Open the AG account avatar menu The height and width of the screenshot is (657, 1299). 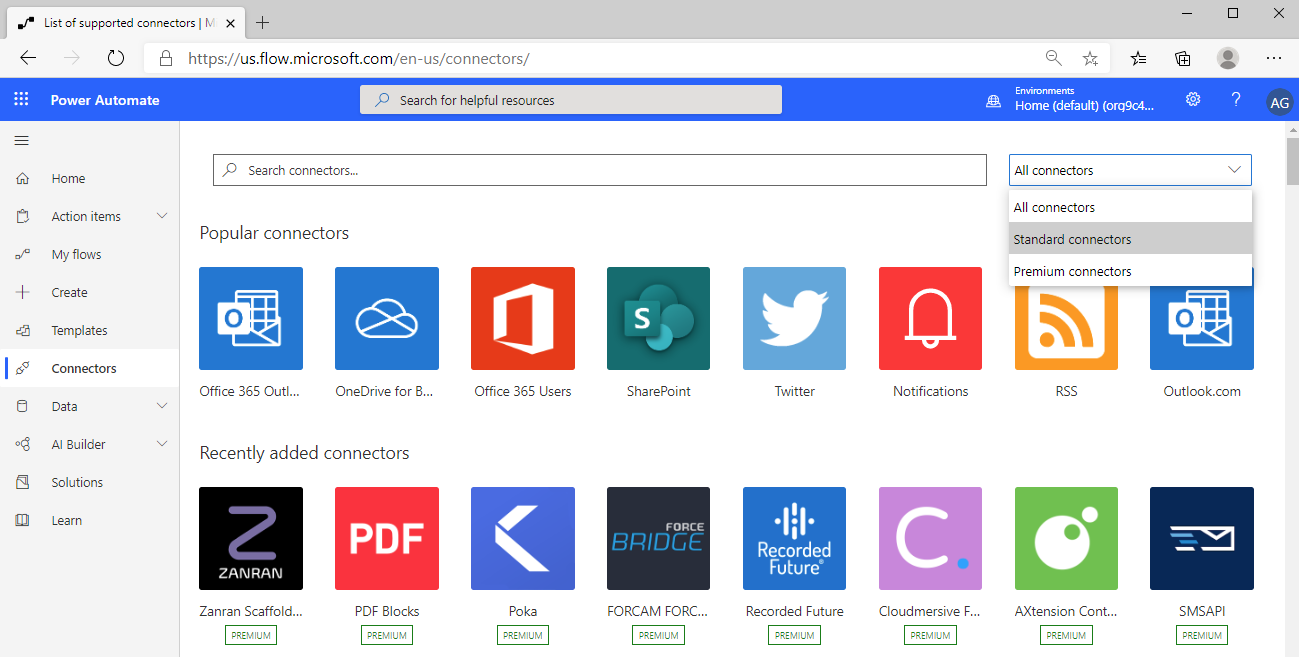pyautogui.click(x=1279, y=101)
